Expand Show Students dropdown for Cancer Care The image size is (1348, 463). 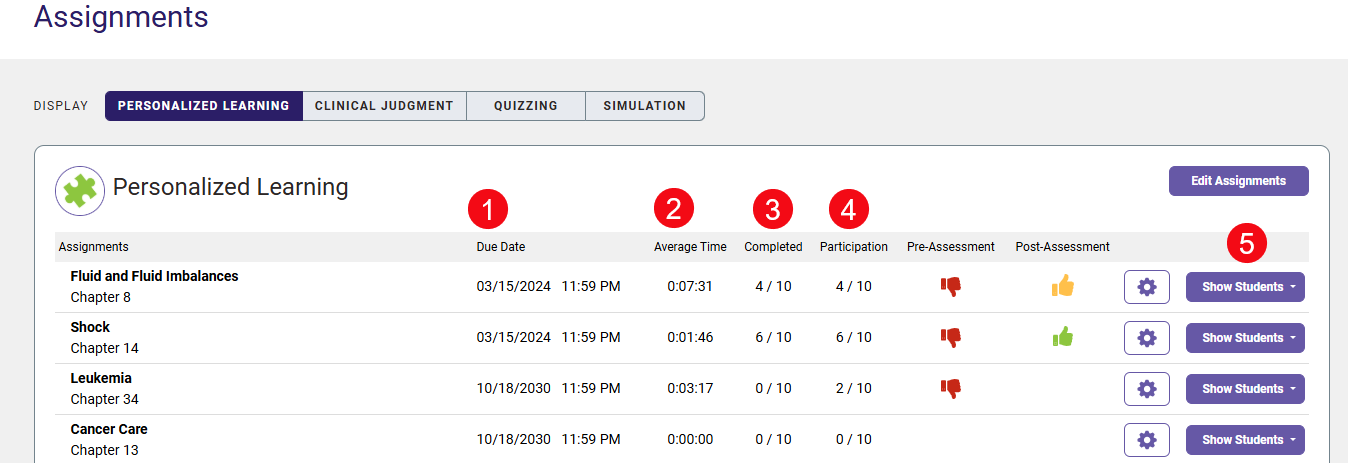(x=1245, y=440)
